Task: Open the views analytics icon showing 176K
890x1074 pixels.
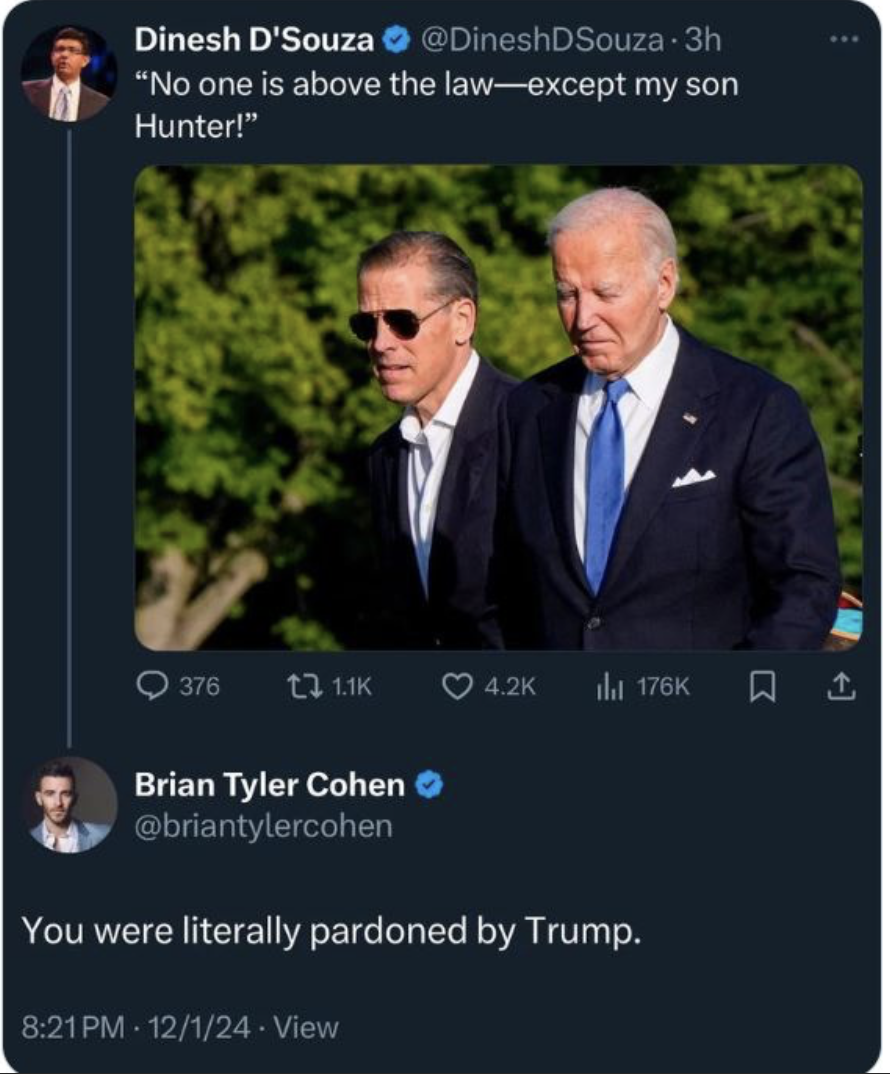Action: (606, 686)
